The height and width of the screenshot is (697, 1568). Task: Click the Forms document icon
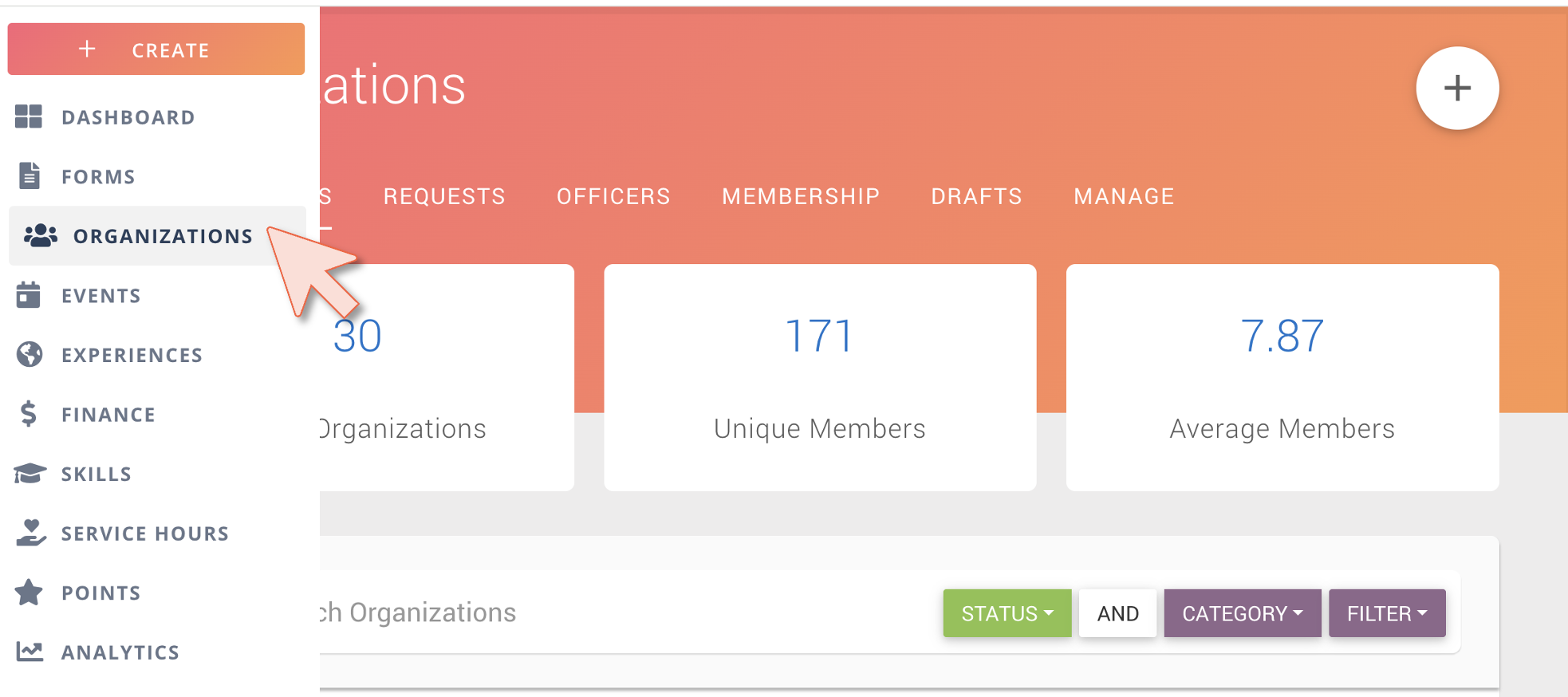coord(30,175)
